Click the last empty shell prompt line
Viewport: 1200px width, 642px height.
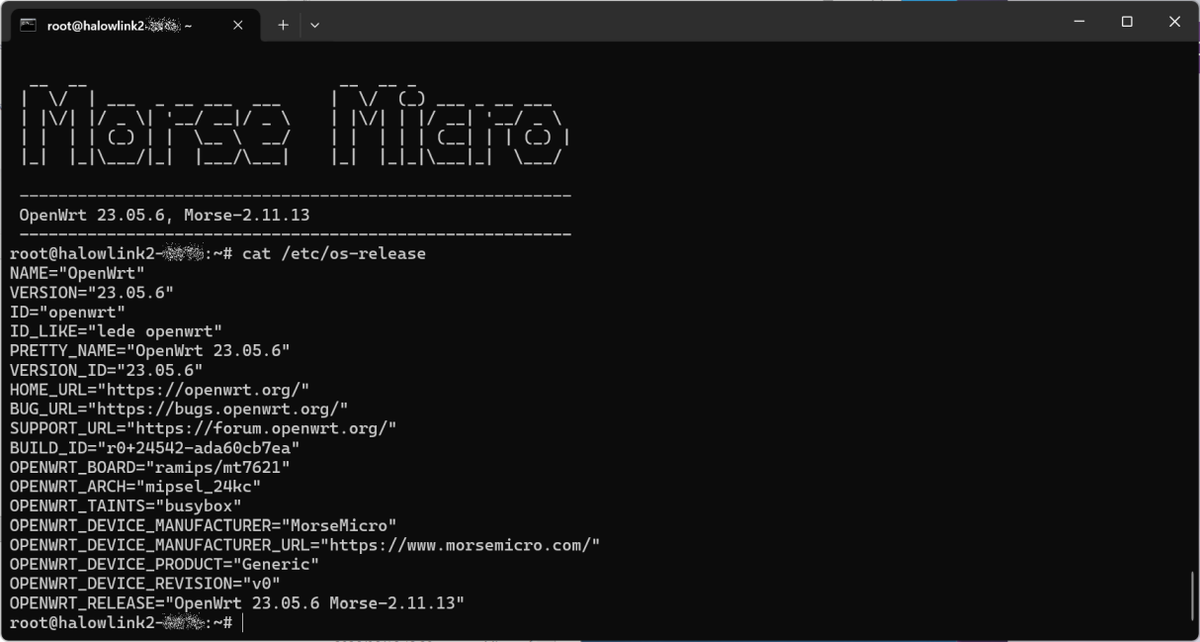coord(126,622)
